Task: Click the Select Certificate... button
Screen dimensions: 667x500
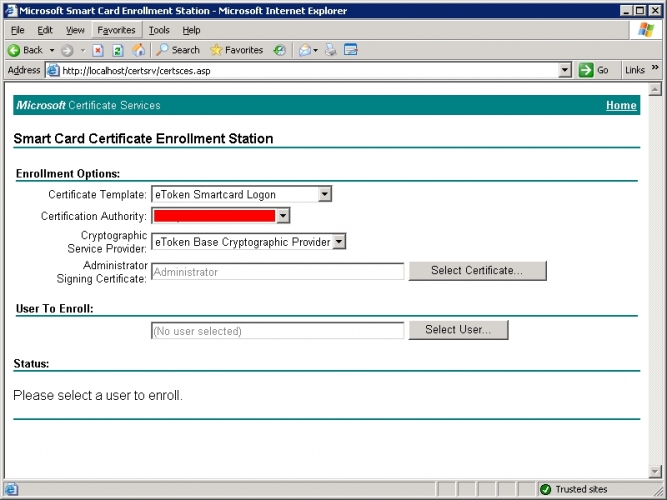Action: pos(477,271)
